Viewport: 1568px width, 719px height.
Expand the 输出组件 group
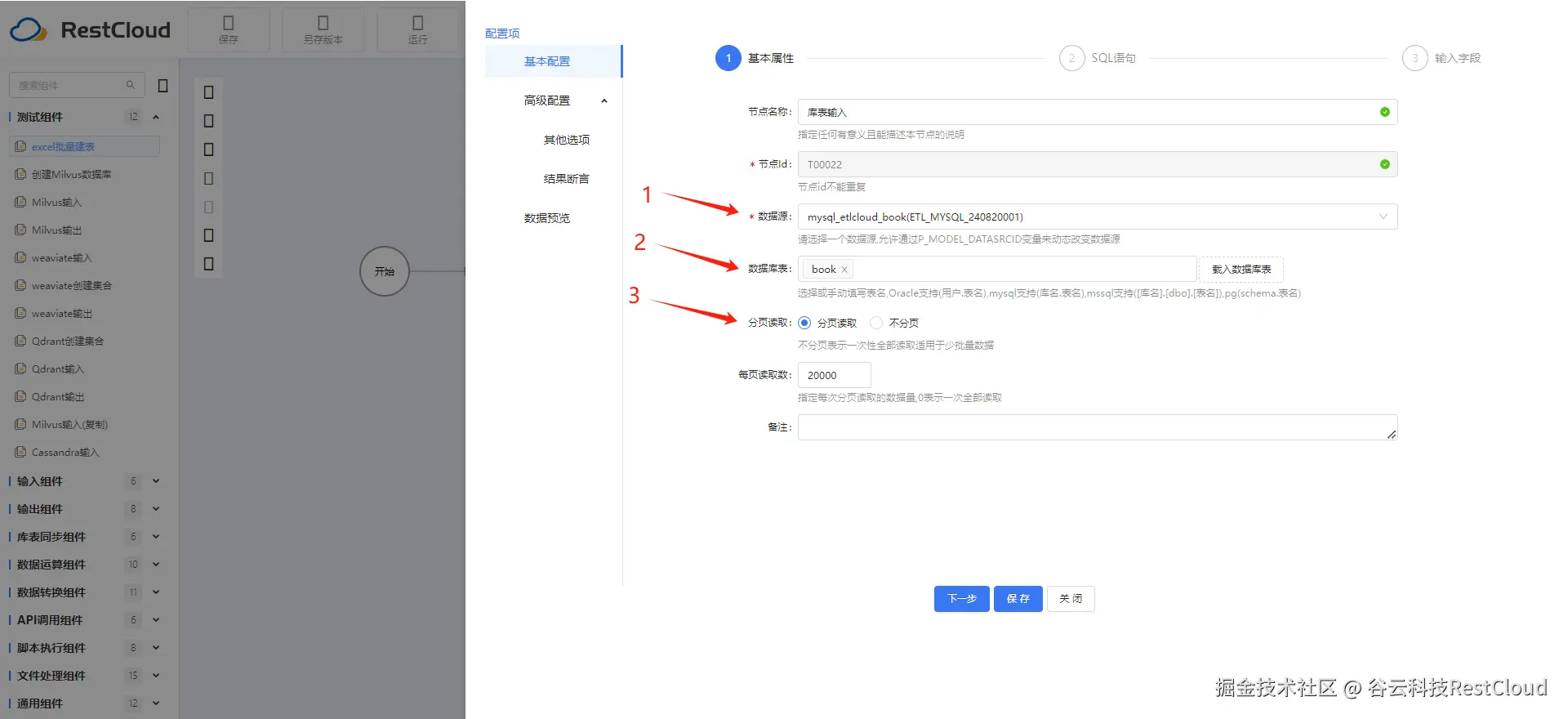tap(156, 509)
